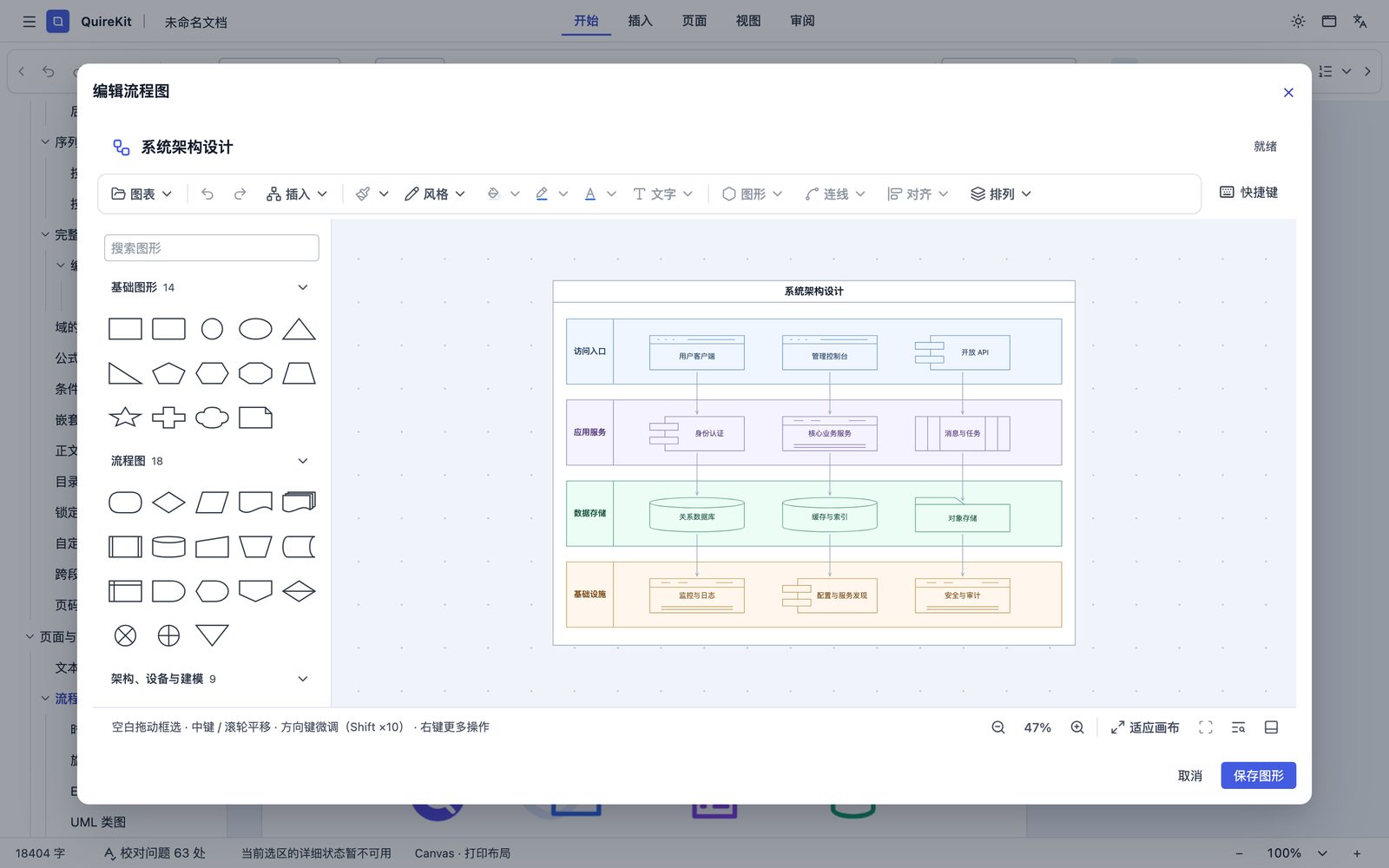Viewport: 1389px width, 868px height.
Task: Choose the triangle shape
Action: coord(299,329)
